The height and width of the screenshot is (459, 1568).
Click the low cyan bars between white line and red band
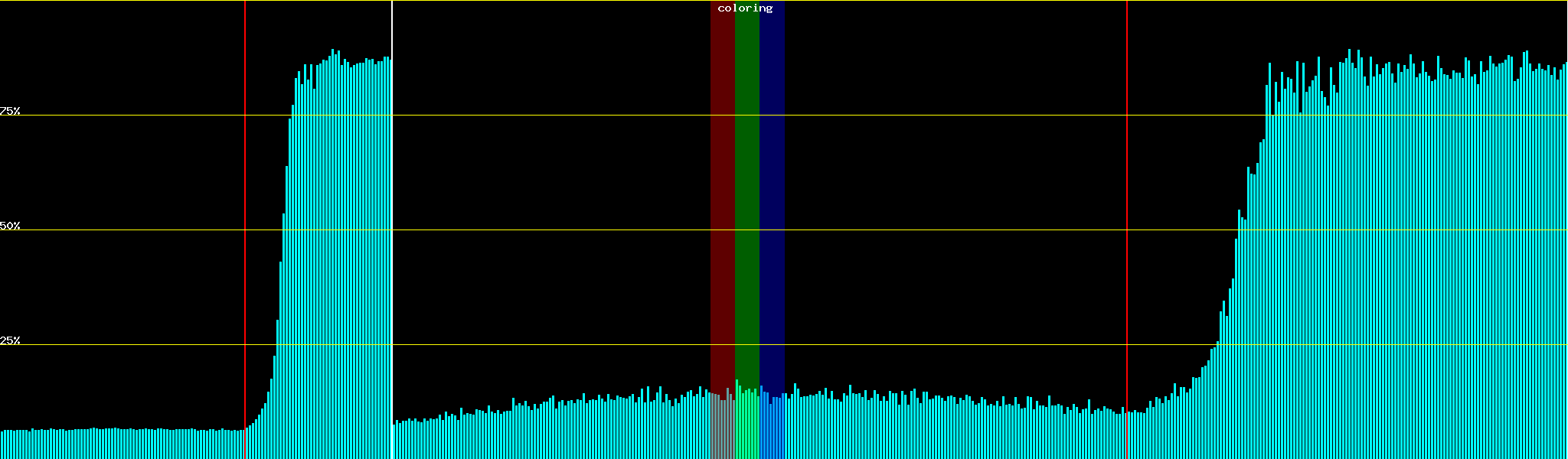point(551,432)
